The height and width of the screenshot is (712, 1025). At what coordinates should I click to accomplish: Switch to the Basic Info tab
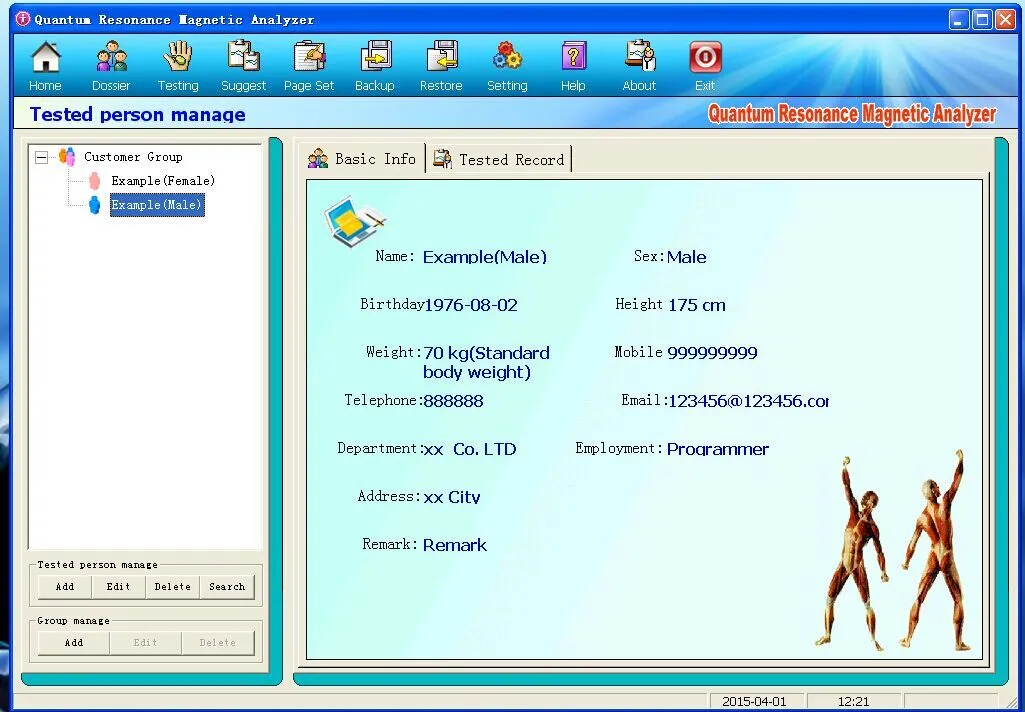pyautogui.click(x=375, y=158)
